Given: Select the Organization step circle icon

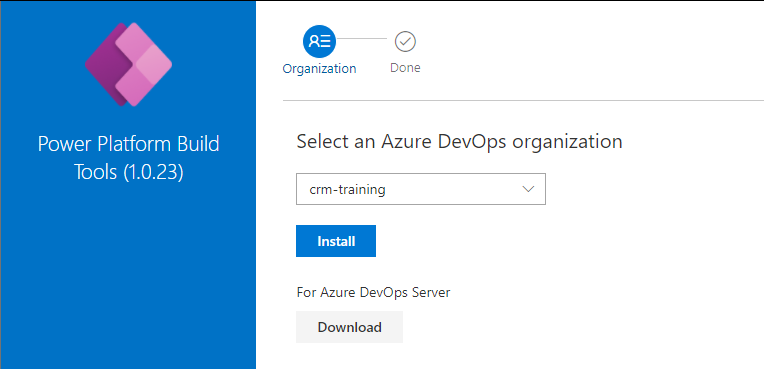Looking at the screenshot, I should 320,41.
